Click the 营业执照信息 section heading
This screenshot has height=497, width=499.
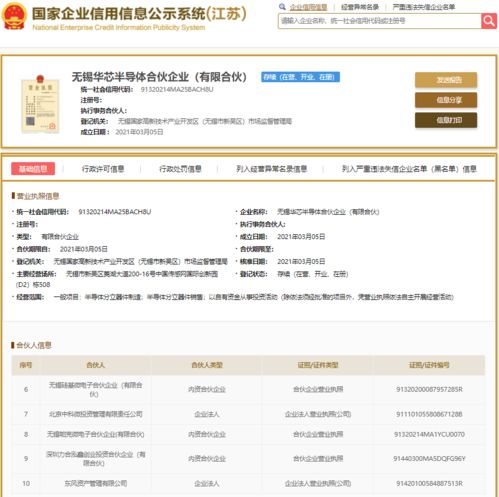[x=38, y=196]
